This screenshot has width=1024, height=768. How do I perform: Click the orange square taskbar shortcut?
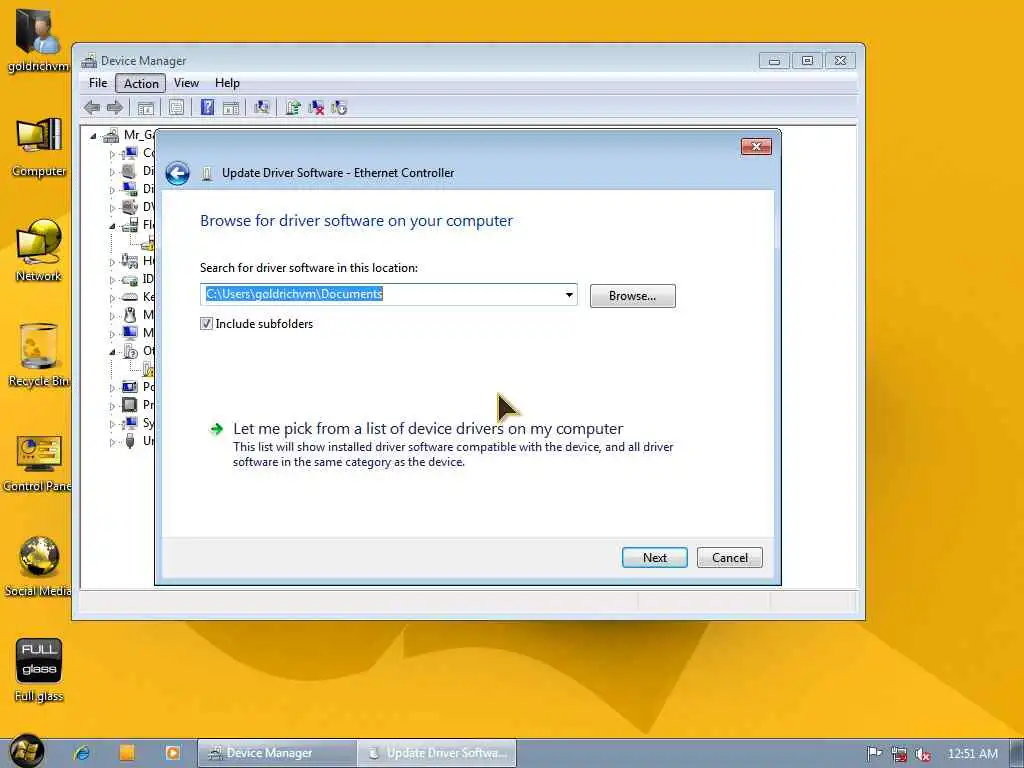pos(127,753)
